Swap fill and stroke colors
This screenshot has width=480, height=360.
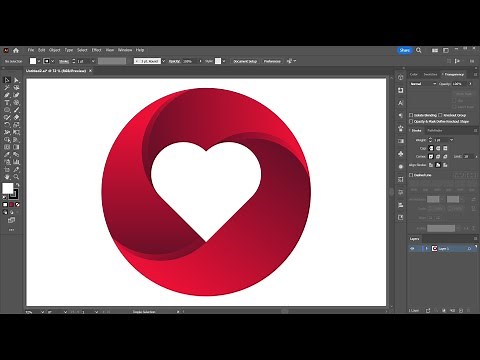point(18,185)
